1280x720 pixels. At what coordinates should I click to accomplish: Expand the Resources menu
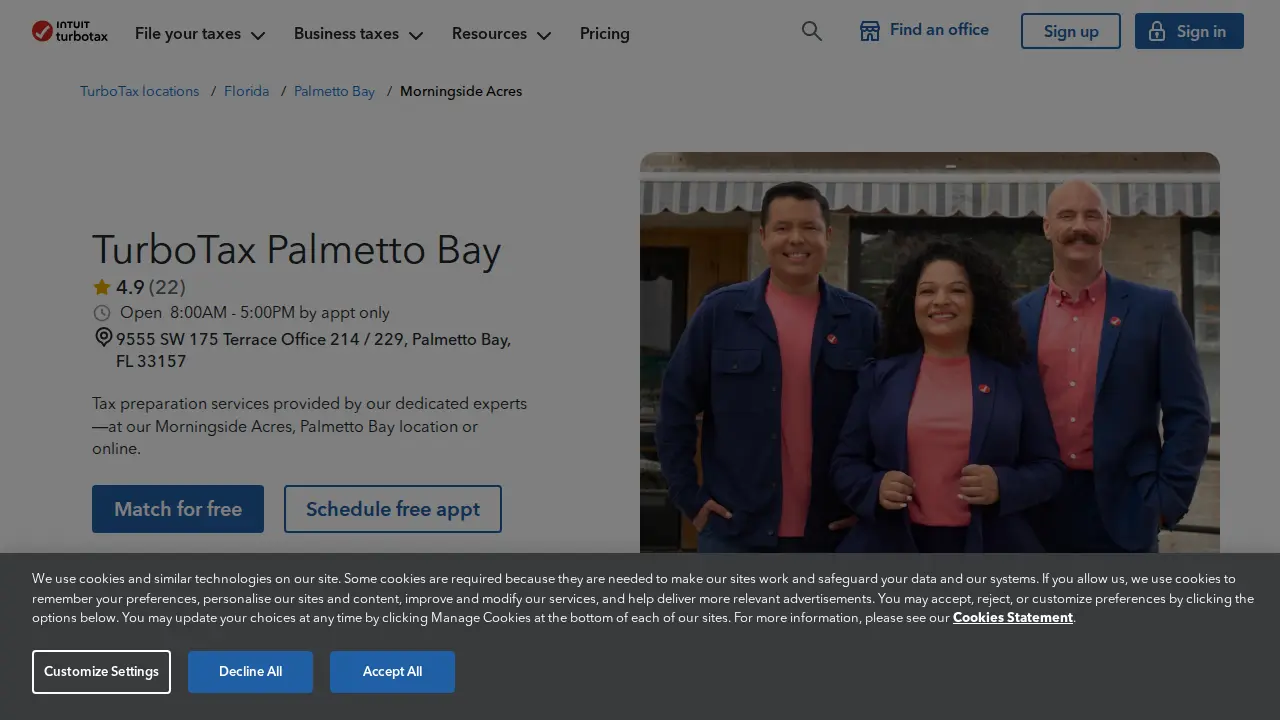(x=501, y=33)
